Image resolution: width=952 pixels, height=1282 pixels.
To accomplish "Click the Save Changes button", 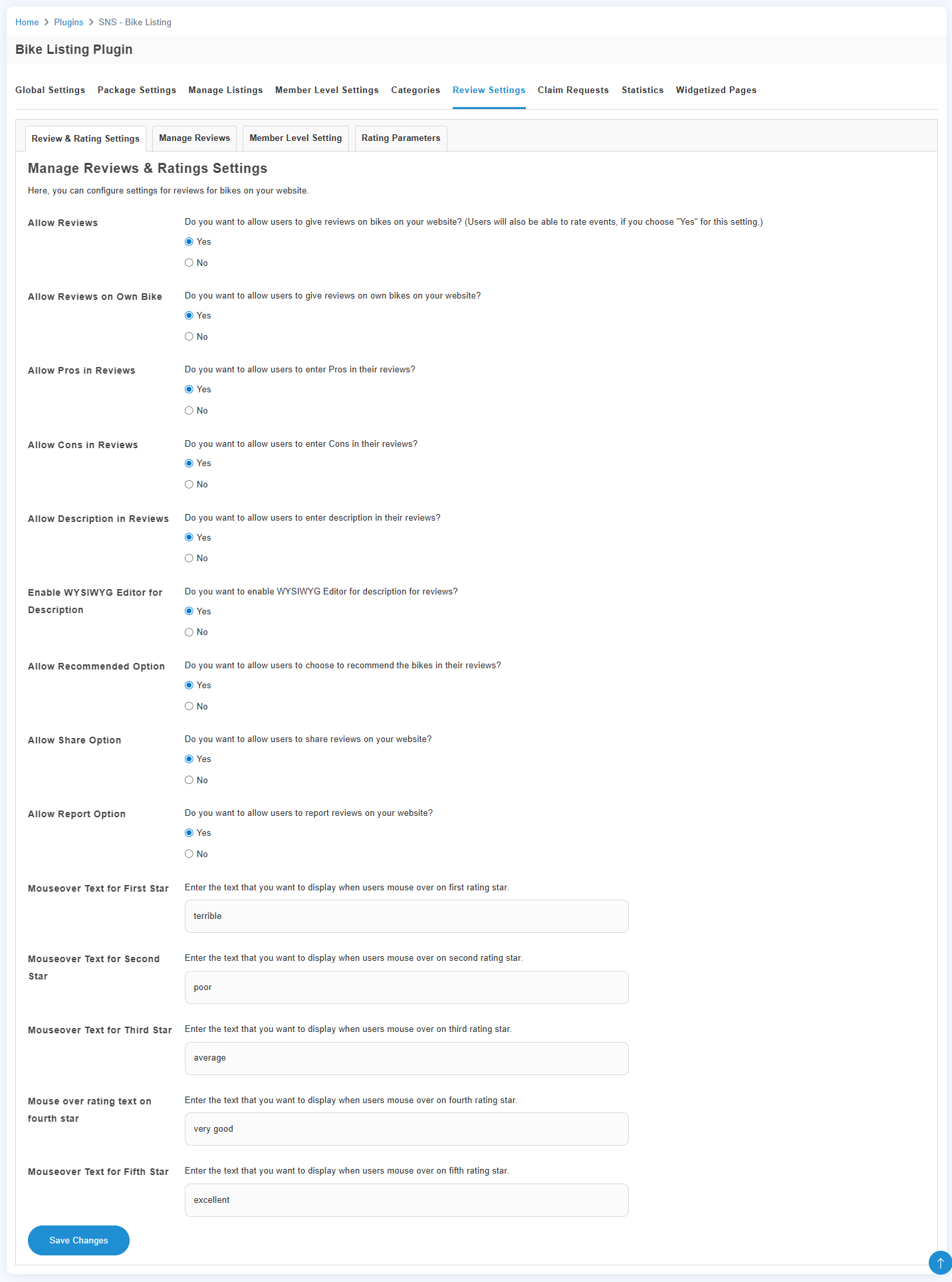I will click(78, 1240).
